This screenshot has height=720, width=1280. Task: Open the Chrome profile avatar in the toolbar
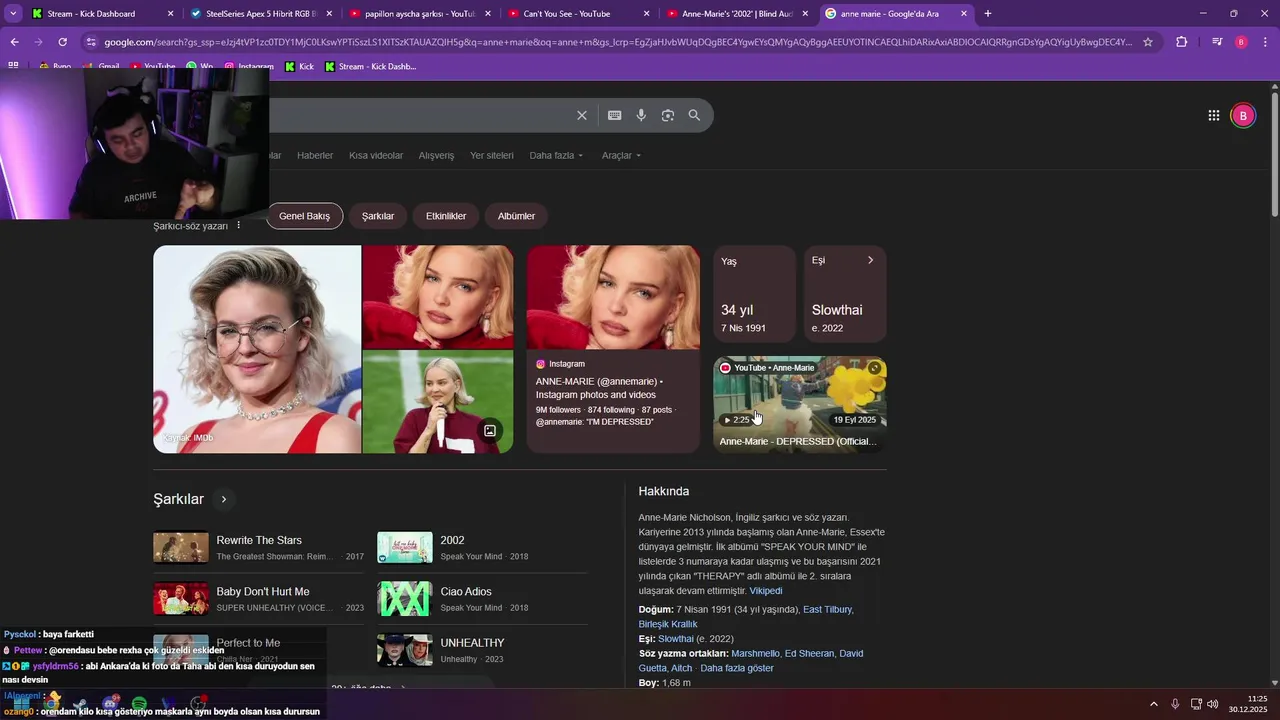[x=1241, y=42]
